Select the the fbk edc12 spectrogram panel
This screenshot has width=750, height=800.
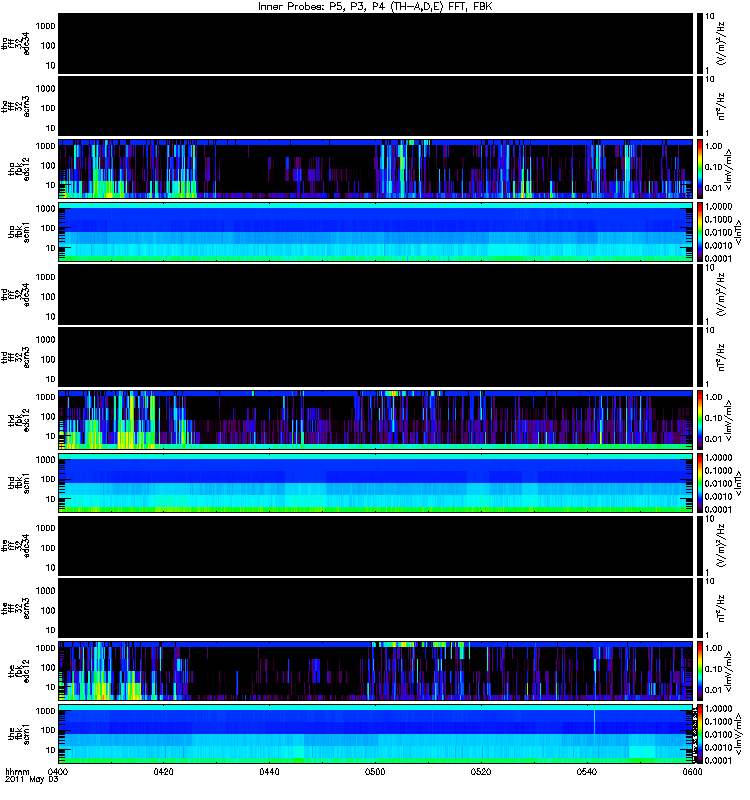[376, 671]
